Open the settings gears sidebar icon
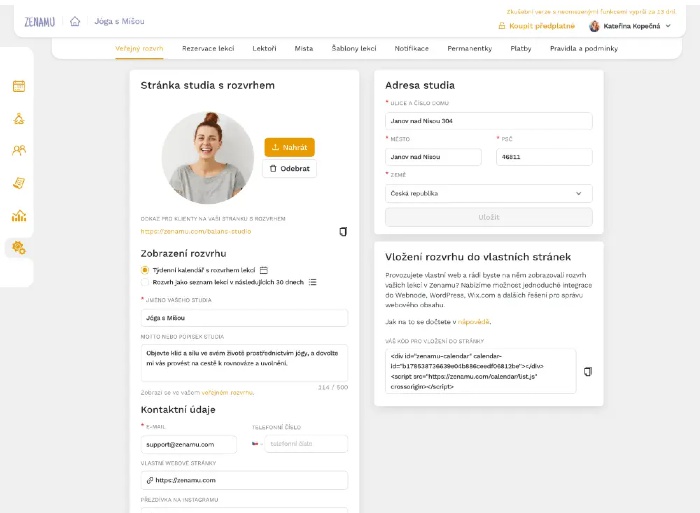 (18, 247)
